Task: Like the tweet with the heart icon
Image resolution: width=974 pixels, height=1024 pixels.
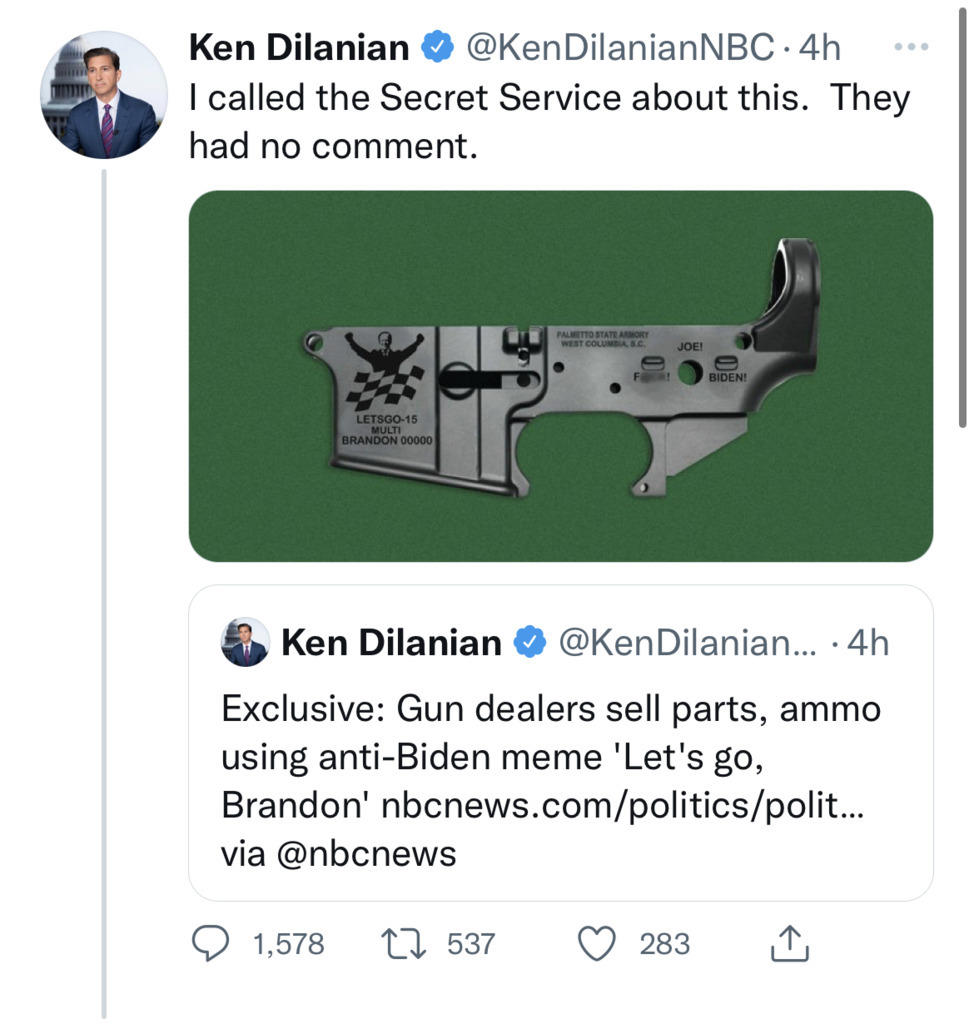Action: point(597,943)
